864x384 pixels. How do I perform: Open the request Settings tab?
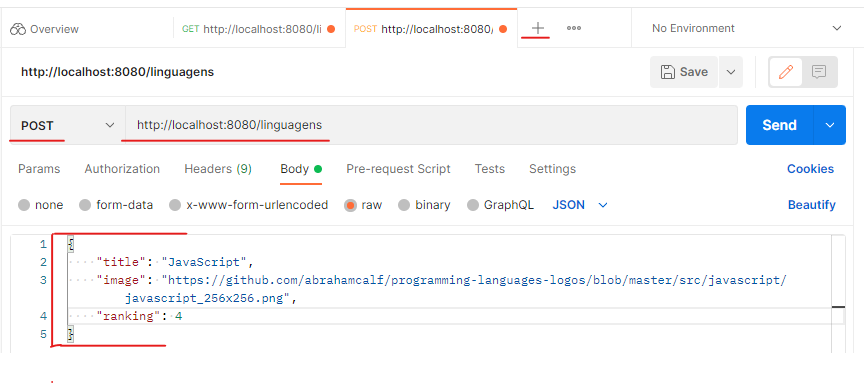[x=552, y=169]
